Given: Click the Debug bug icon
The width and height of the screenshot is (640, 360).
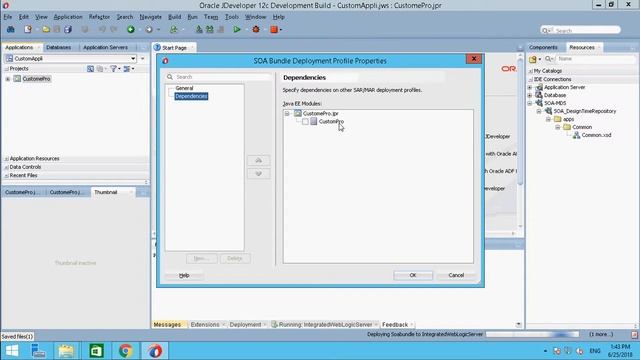Looking at the screenshot, I should pyautogui.click(x=256, y=29).
